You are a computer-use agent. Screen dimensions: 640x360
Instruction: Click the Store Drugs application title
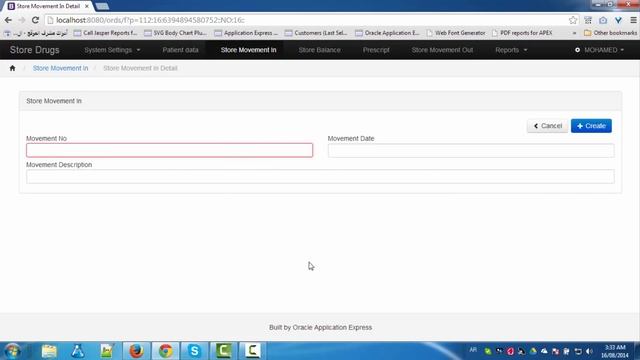point(34,50)
